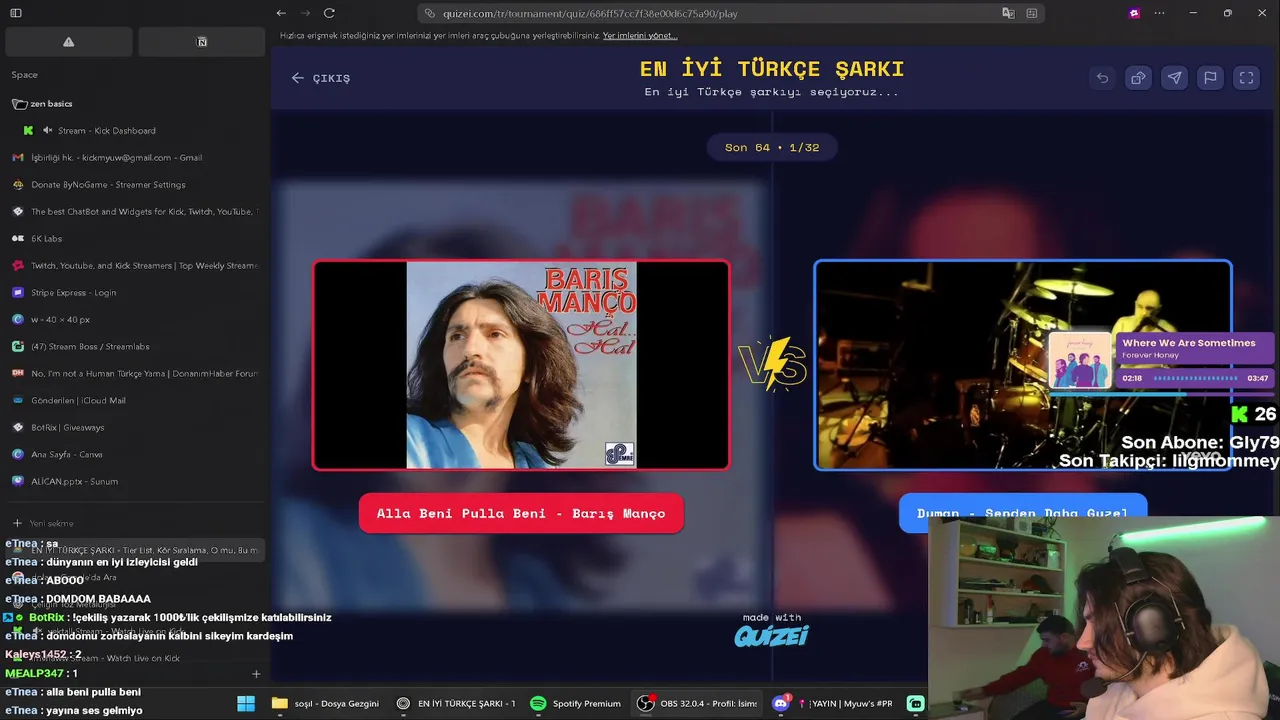Image resolution: width=1280 pixels, height=720 pixels.
Task: Click the Space label in sidebar
Action: [x=25, y=75]
